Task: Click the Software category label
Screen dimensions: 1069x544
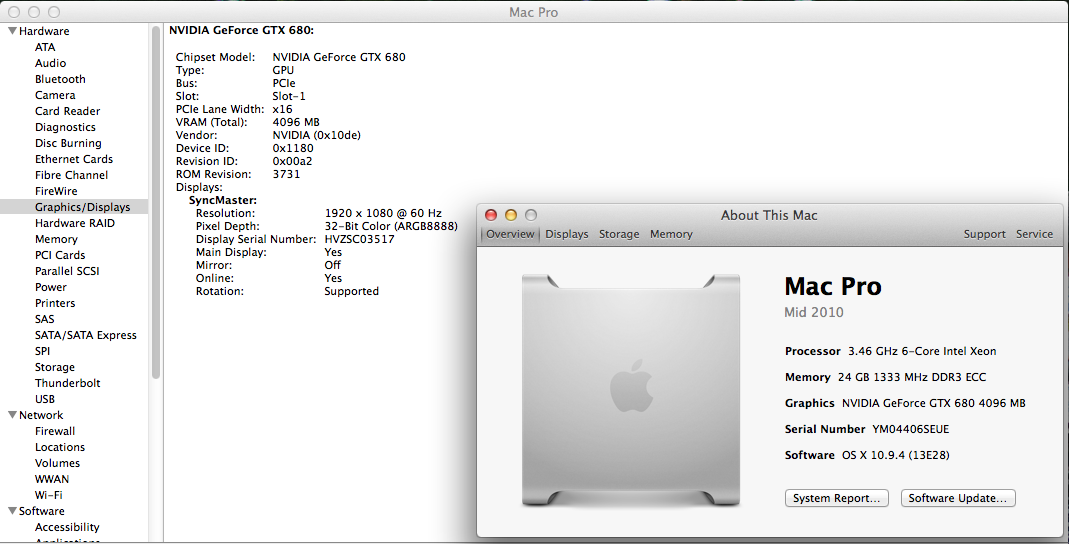Action: (x=42, y=511)
